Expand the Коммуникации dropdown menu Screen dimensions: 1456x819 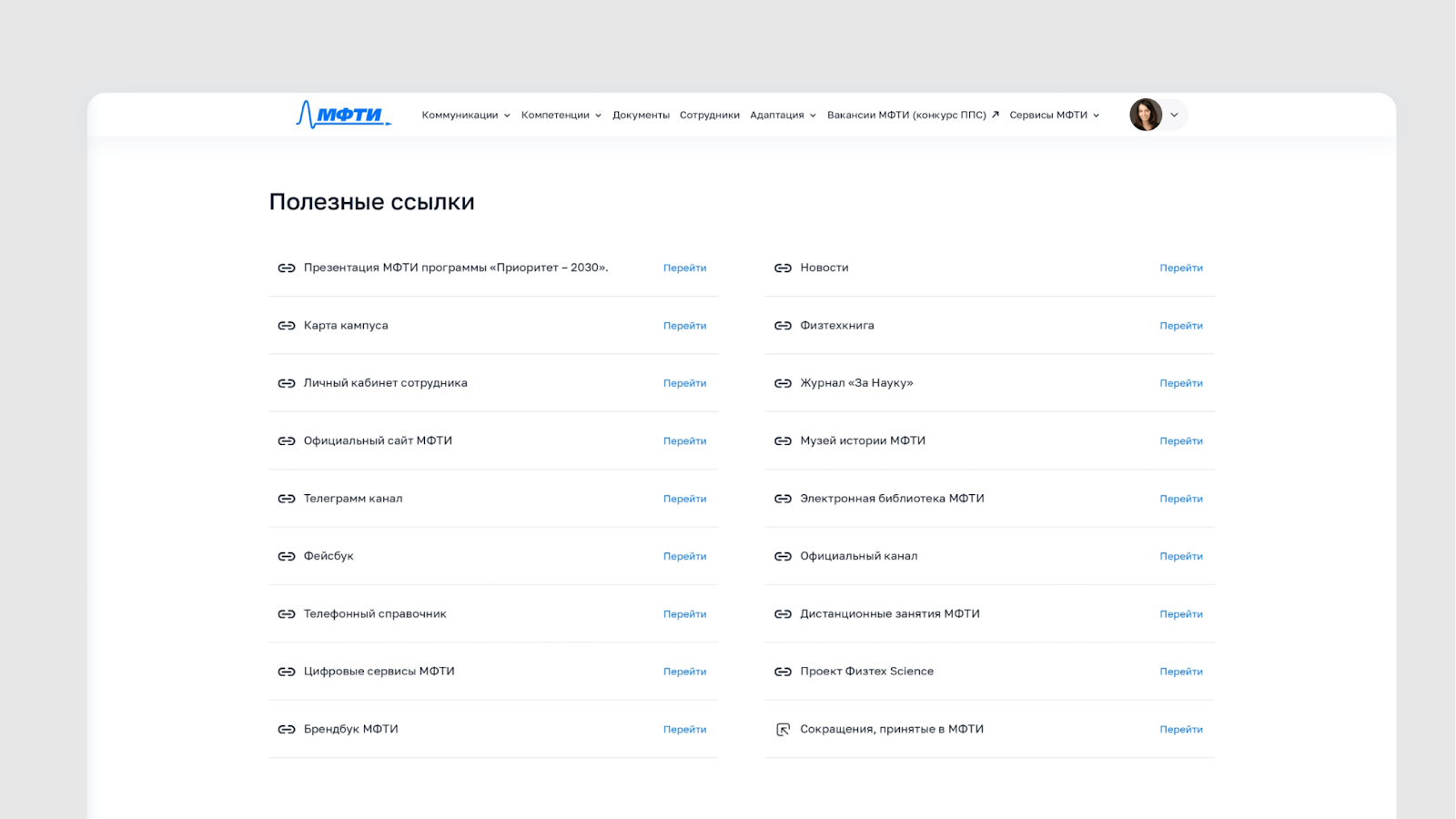(466, 115)
